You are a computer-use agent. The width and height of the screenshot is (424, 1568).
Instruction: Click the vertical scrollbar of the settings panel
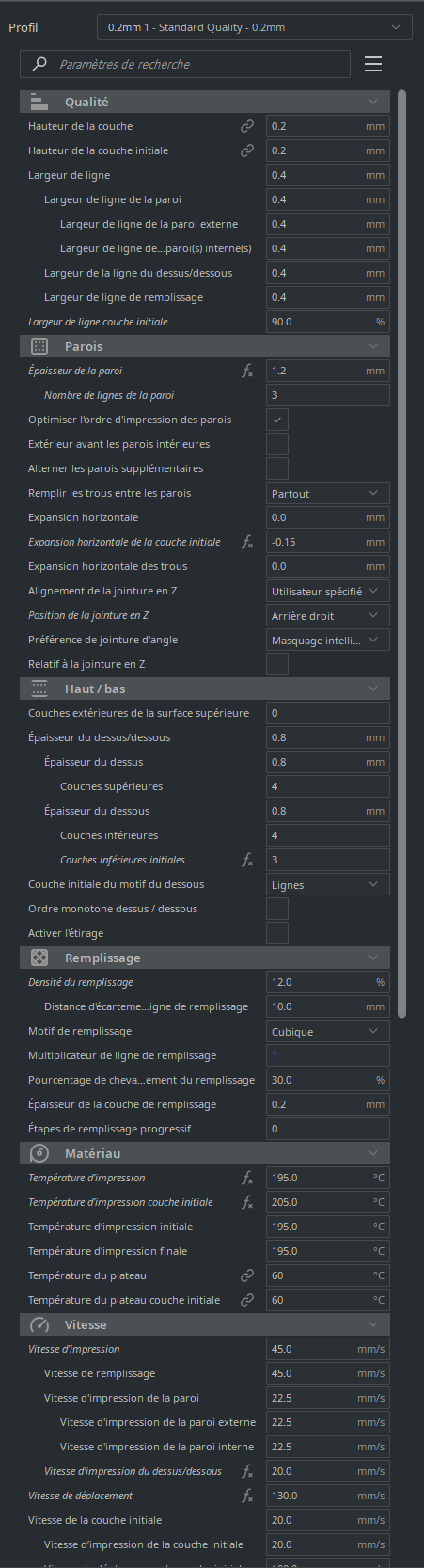[x=402, y=555]
